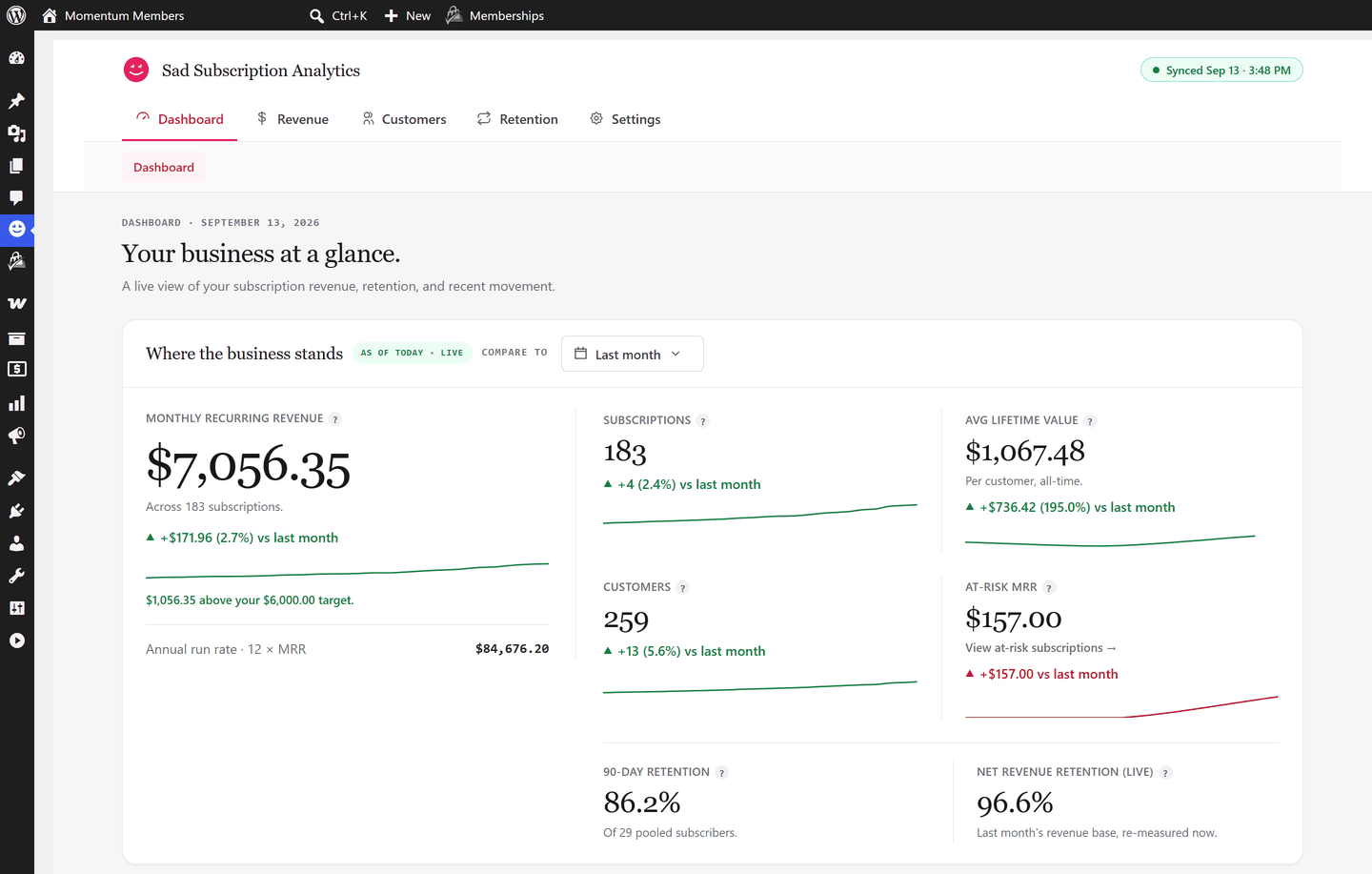1372x874 pixels.
Task: Click the 86.2% retention value
Action: click(642, 803)
